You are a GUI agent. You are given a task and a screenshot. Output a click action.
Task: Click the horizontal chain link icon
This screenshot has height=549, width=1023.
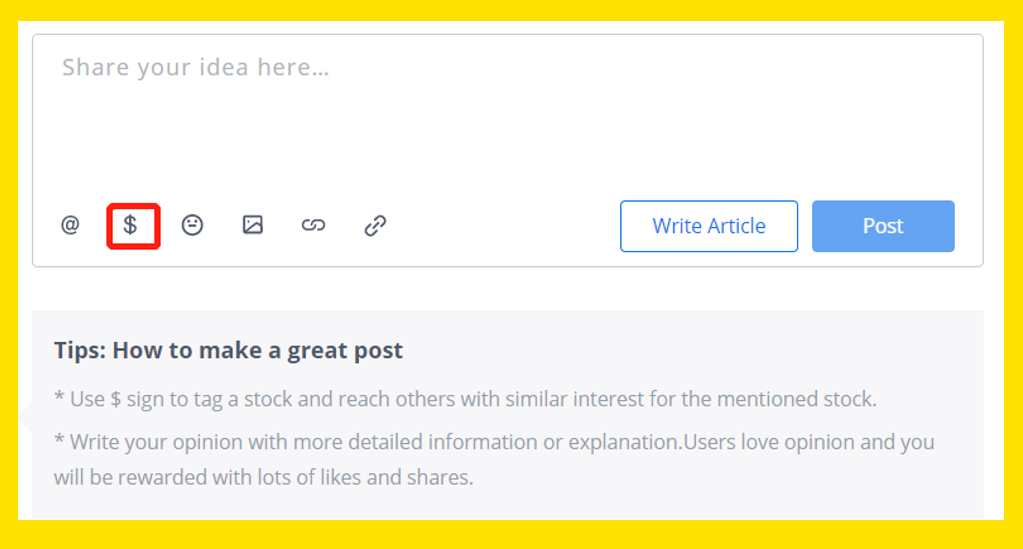tap(313, 225)
